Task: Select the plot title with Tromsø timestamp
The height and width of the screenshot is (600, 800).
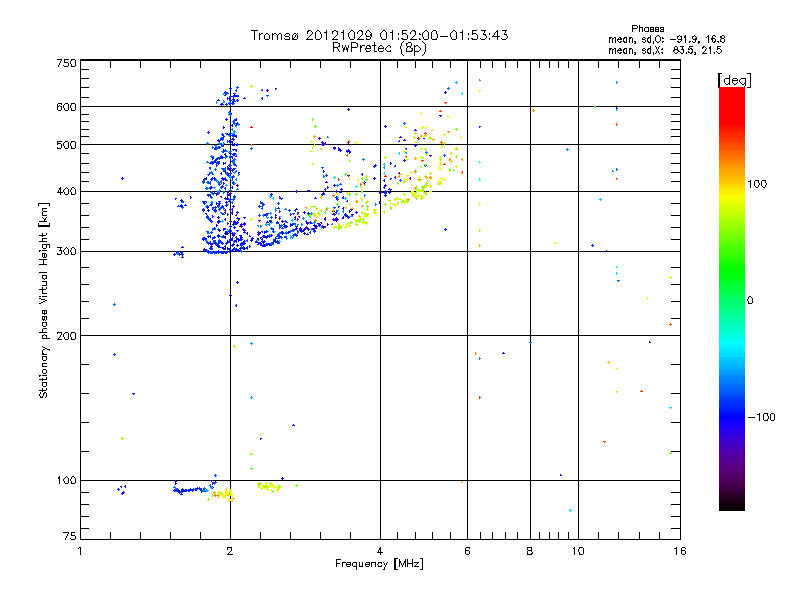Action: click(379, 35)
